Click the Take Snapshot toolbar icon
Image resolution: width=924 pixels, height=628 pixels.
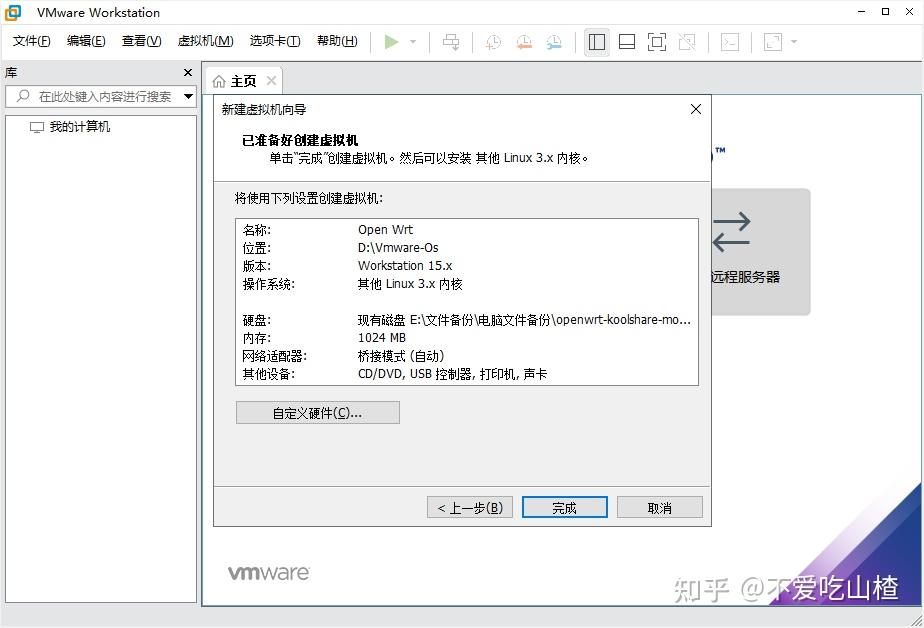coord(493,42)
